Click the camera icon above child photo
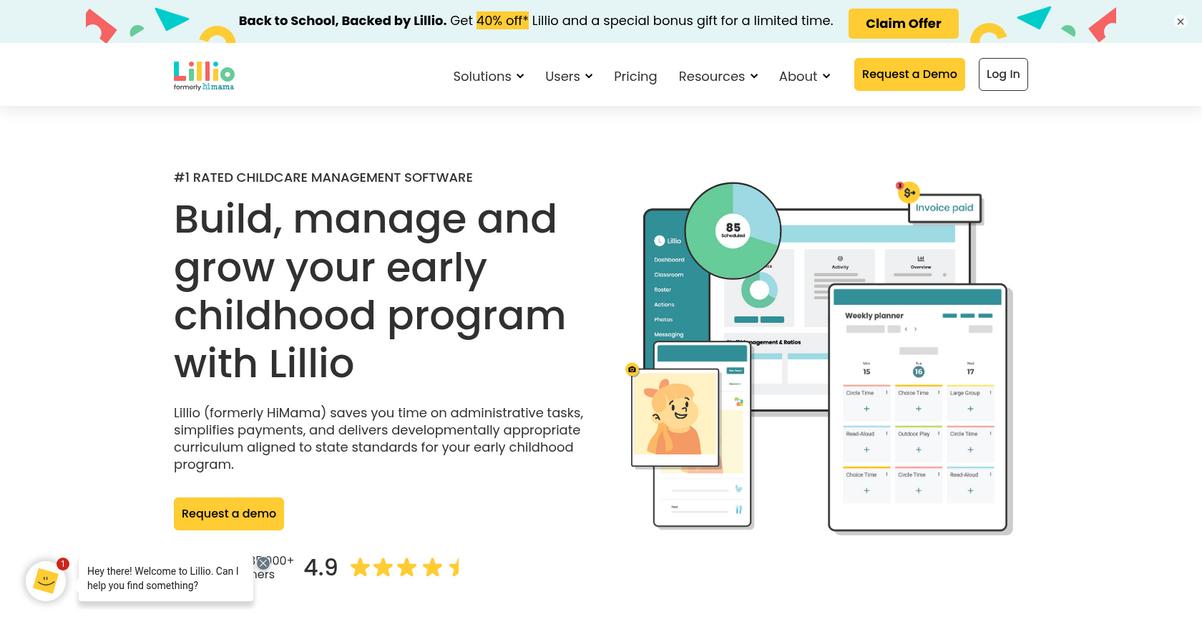1202x627 pixels. pyautogui.click(x=632, y=369)
